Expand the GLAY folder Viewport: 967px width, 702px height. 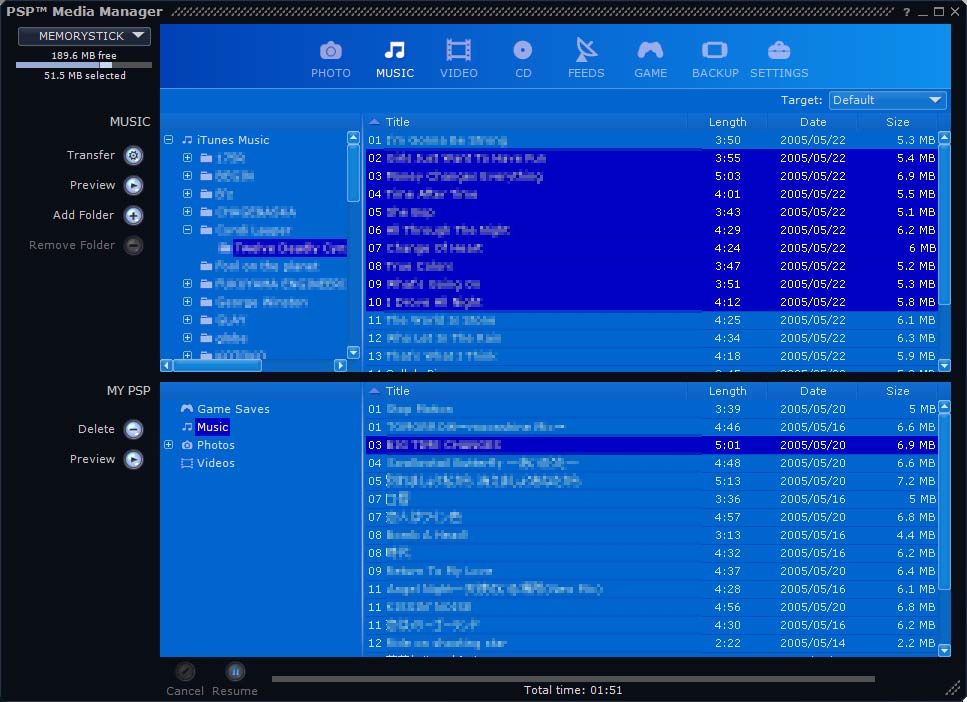pyautogui.click(x=187, y=320)
